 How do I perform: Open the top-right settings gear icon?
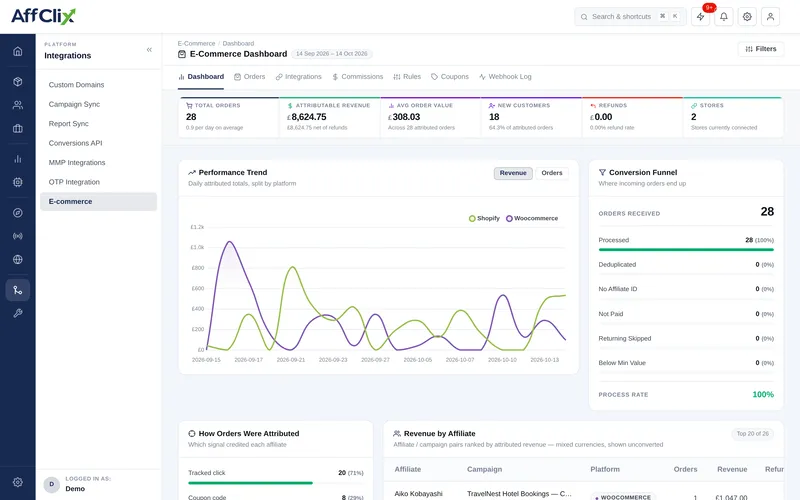click(x=747, y=16)
